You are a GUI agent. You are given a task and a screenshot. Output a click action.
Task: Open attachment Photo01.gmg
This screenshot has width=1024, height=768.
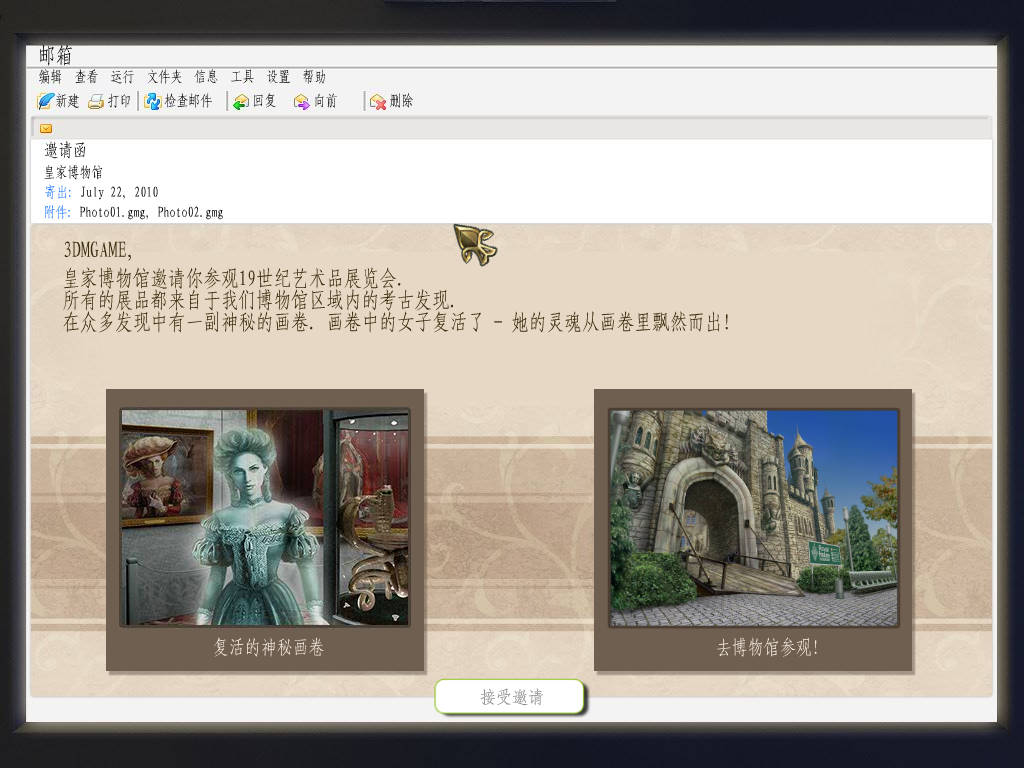[x=114, y=212]
